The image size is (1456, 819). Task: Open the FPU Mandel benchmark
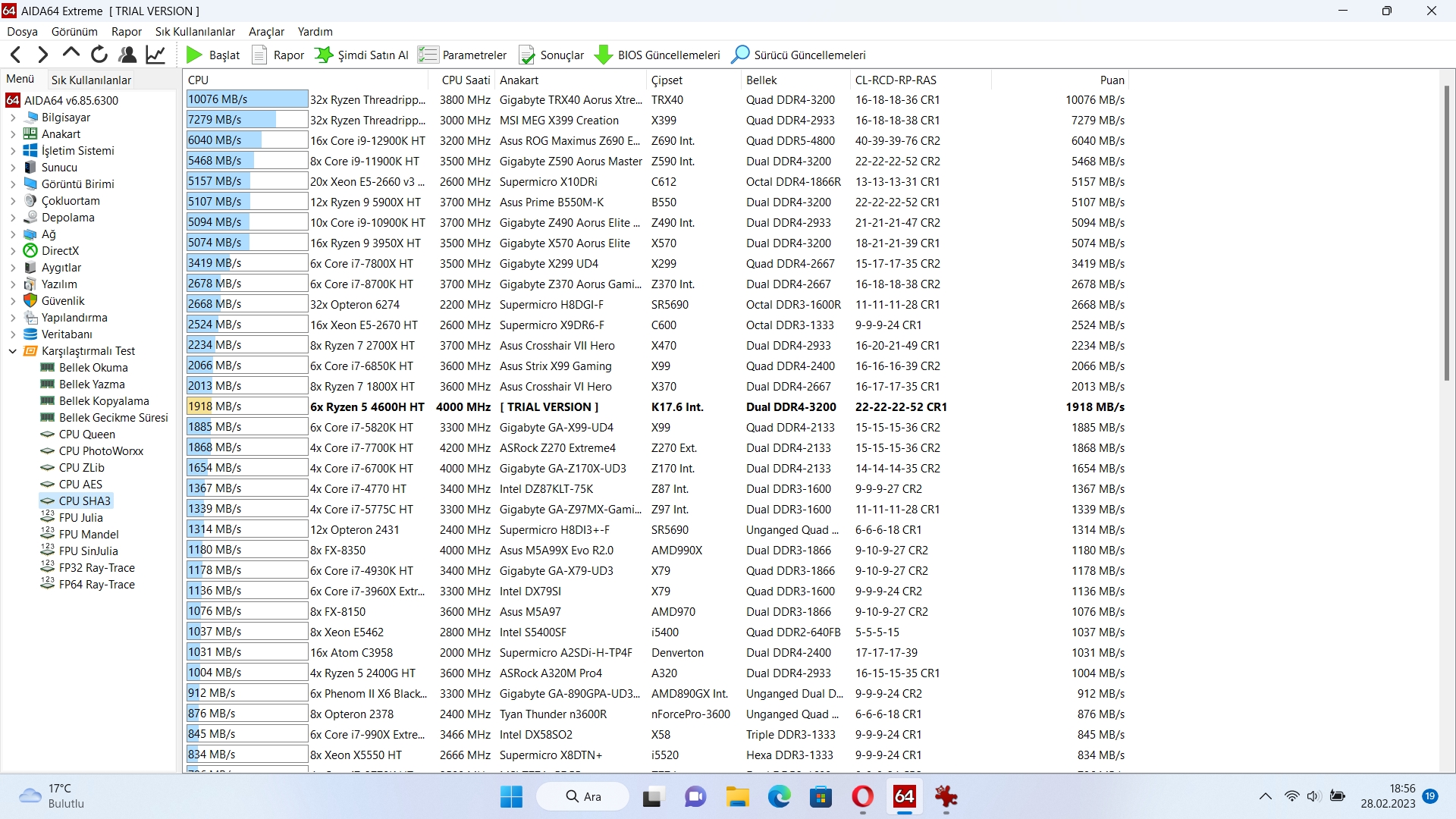[x=80, y=535]
